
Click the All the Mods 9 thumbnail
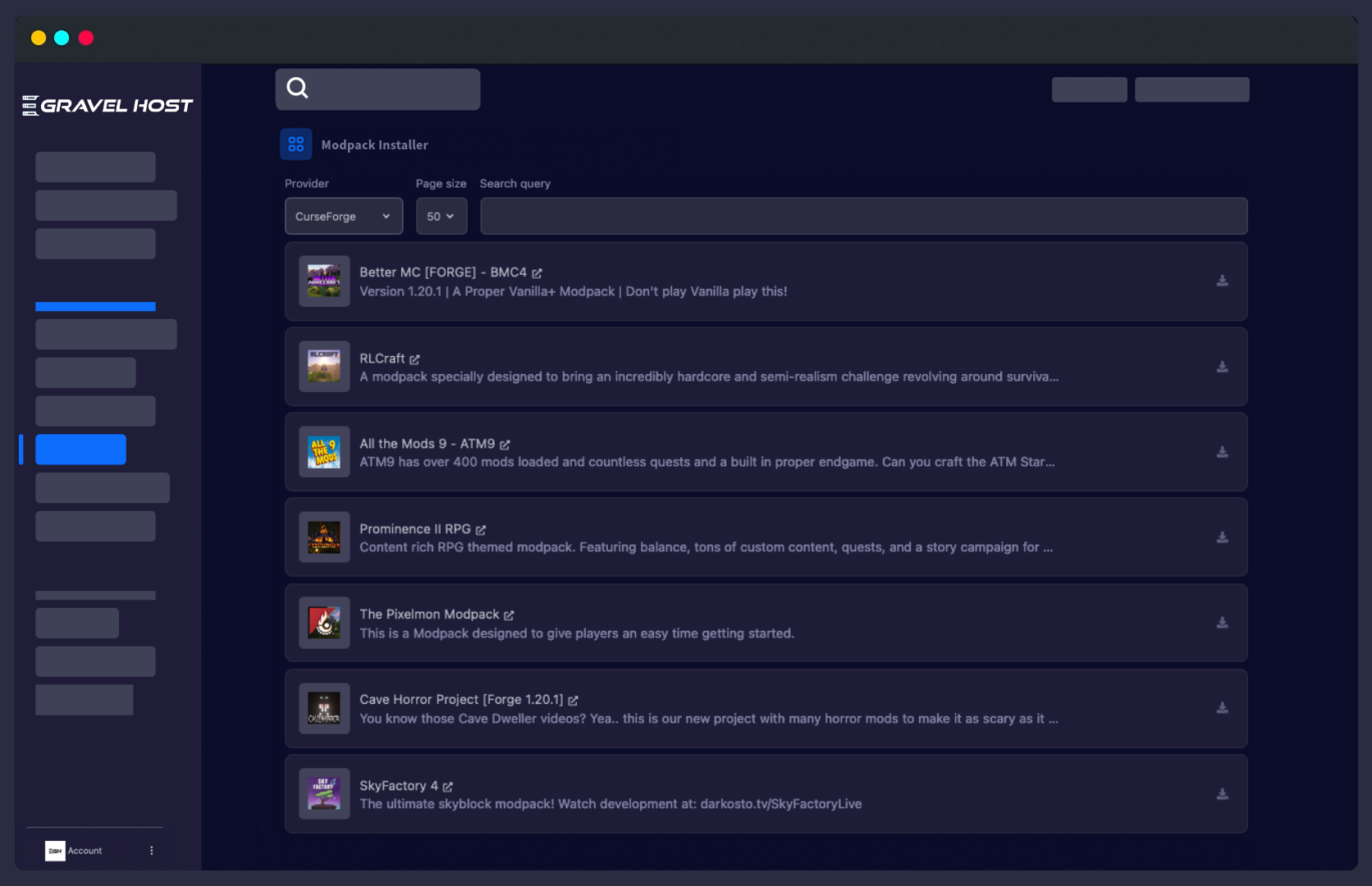pos(324,452)
